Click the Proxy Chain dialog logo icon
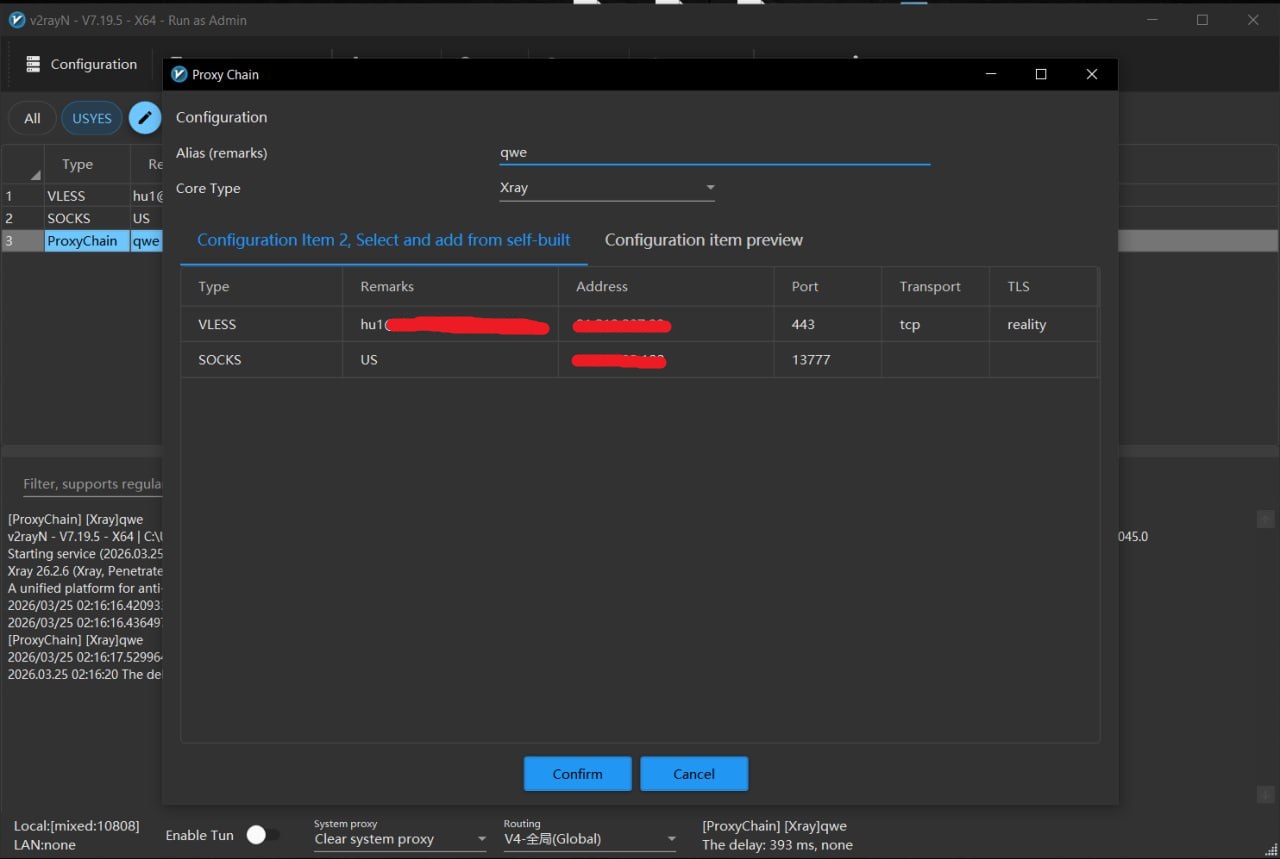The height and width of the screenshot is (859, 1280). (x=179, y=74)
